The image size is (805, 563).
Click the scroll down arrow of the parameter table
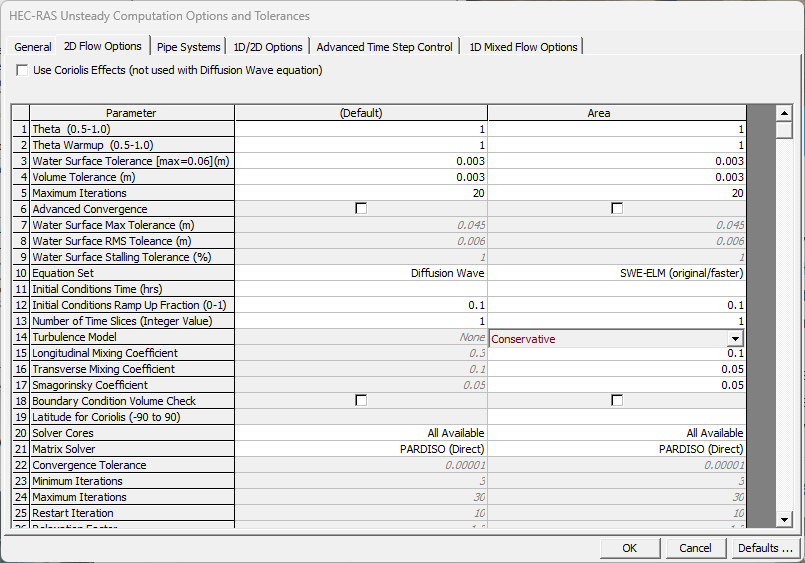tap(784, 519)
